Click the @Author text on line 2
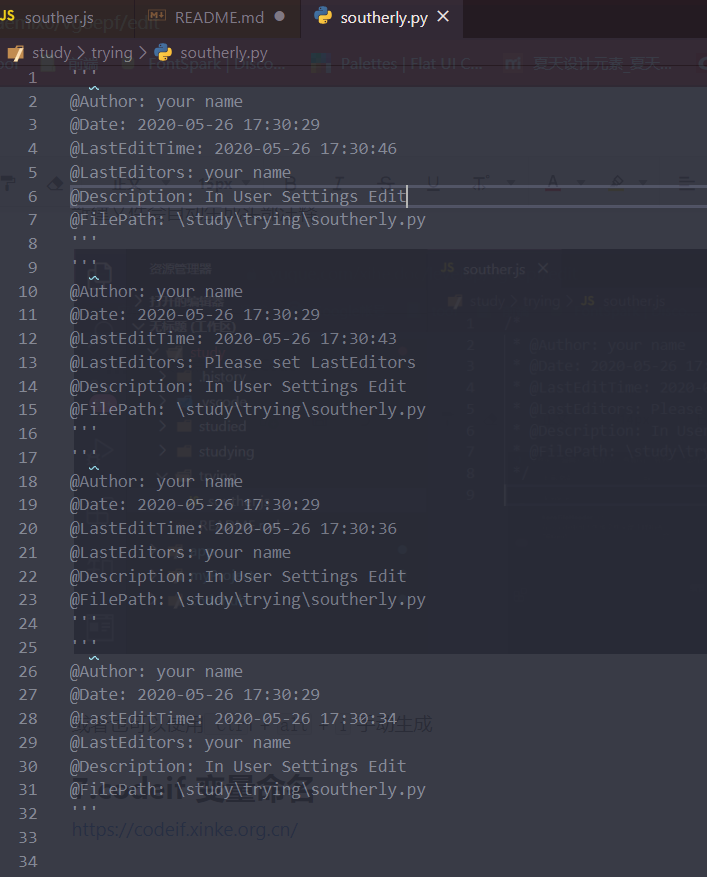The height and width of the screenshot is (877, 707). click(x=156, y=102)
